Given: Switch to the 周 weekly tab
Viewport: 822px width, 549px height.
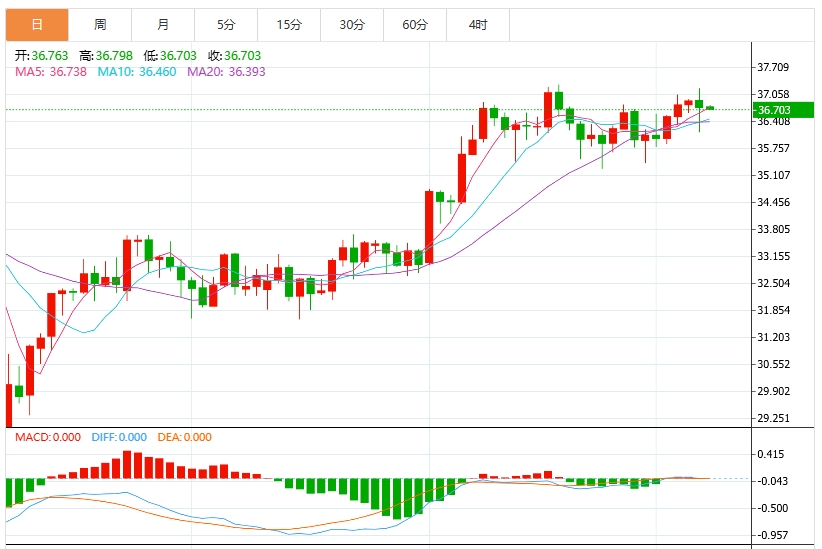Looking at the screenshot, I should click(100, 25).
